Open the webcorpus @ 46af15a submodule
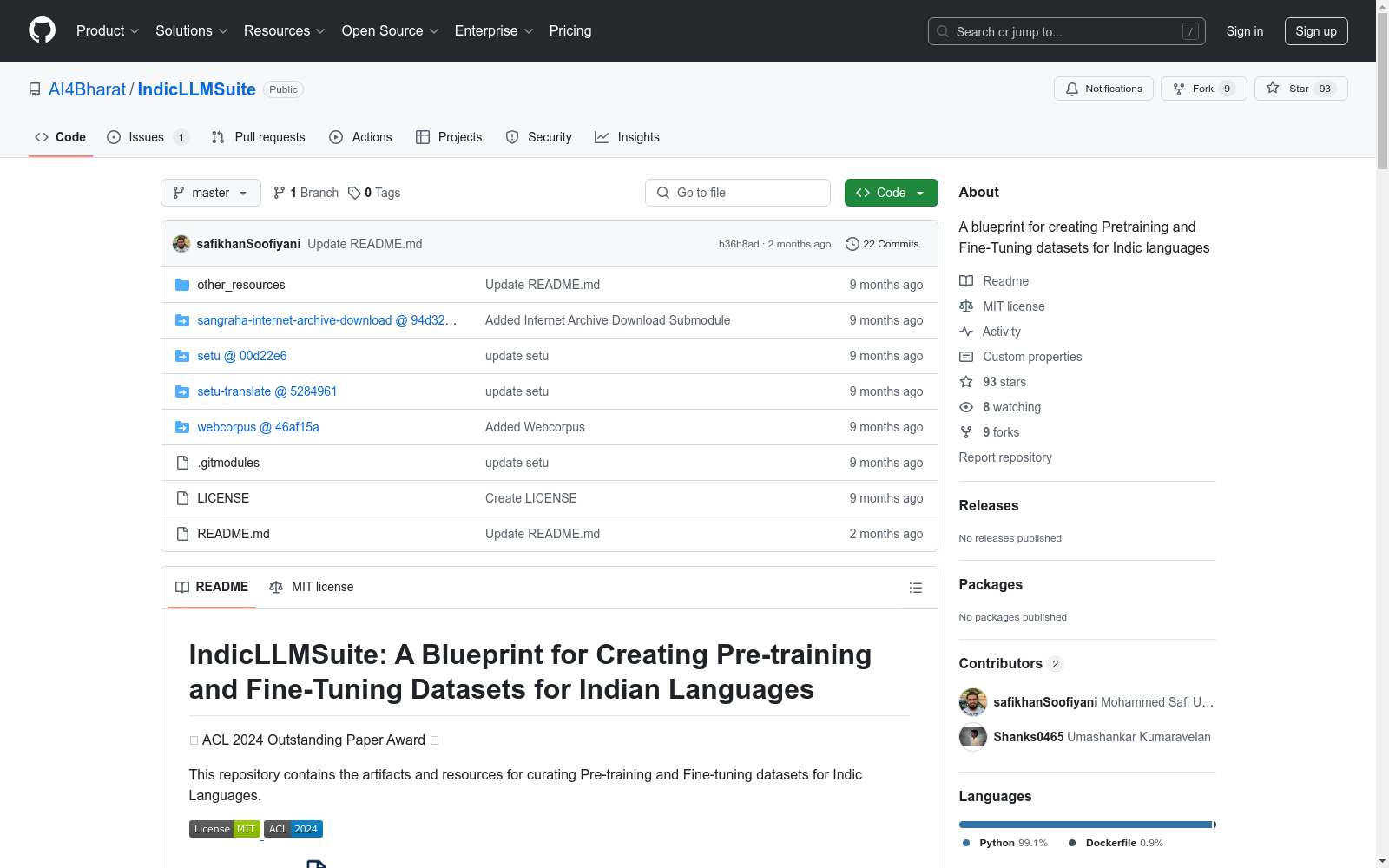This screenshot has width=1389, height=868. click(258, 427)
